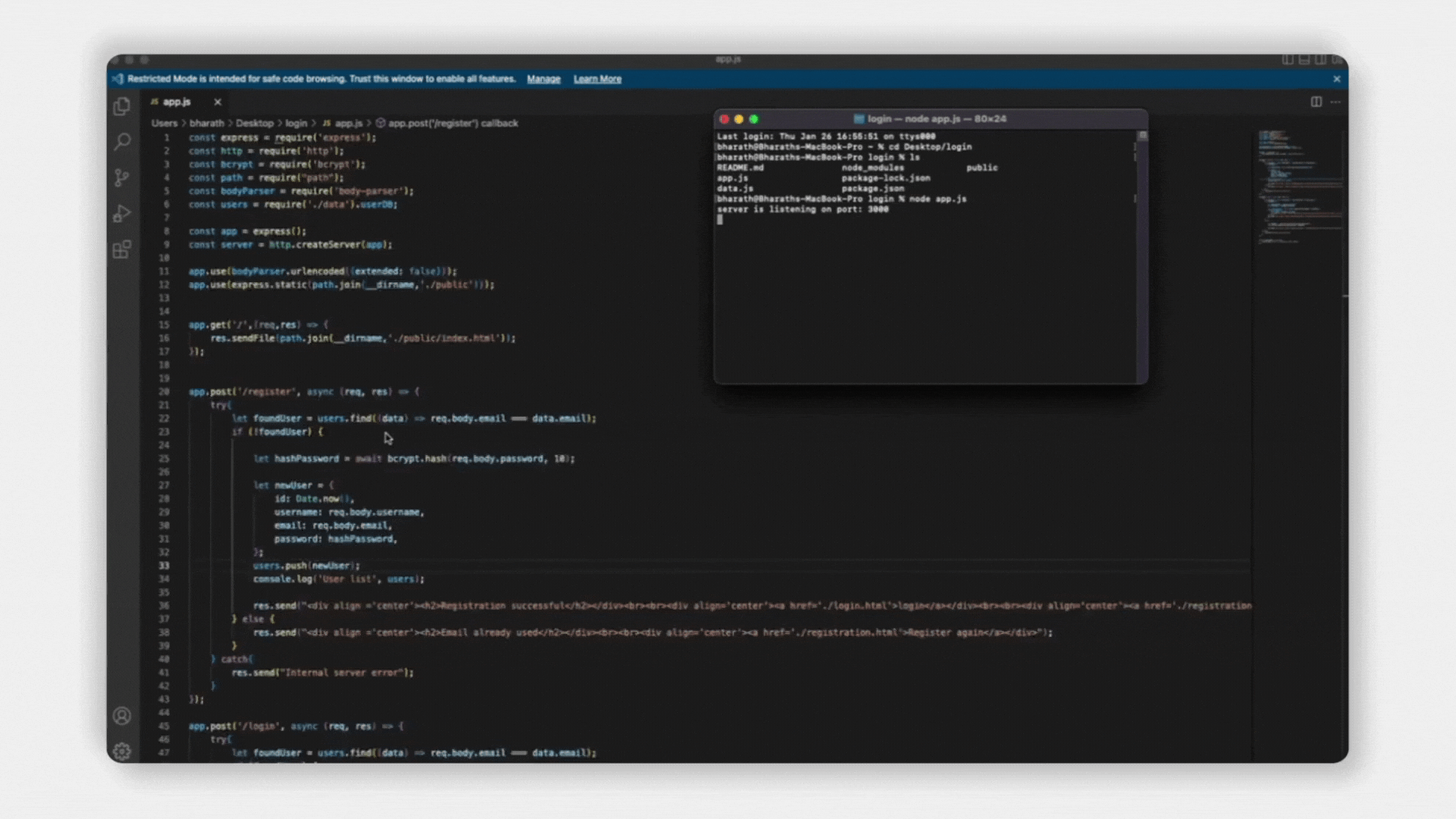Open the Accounts icon above the gear
Screen dimensions: 1456x819
coord(121,716)
